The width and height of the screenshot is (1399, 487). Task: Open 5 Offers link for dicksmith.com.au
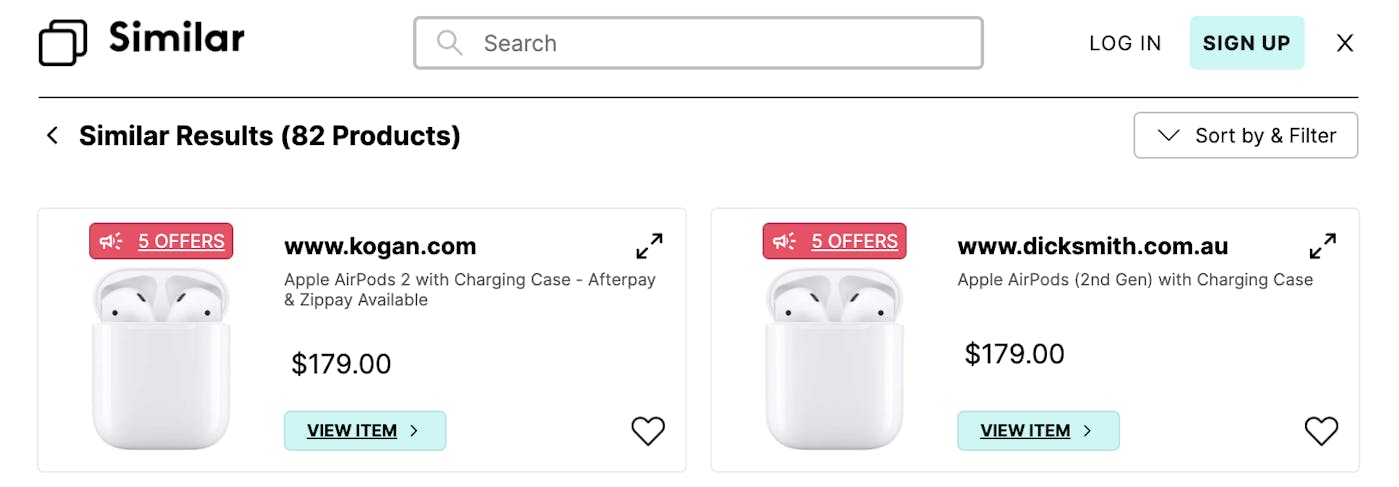(x=854, y=241)
